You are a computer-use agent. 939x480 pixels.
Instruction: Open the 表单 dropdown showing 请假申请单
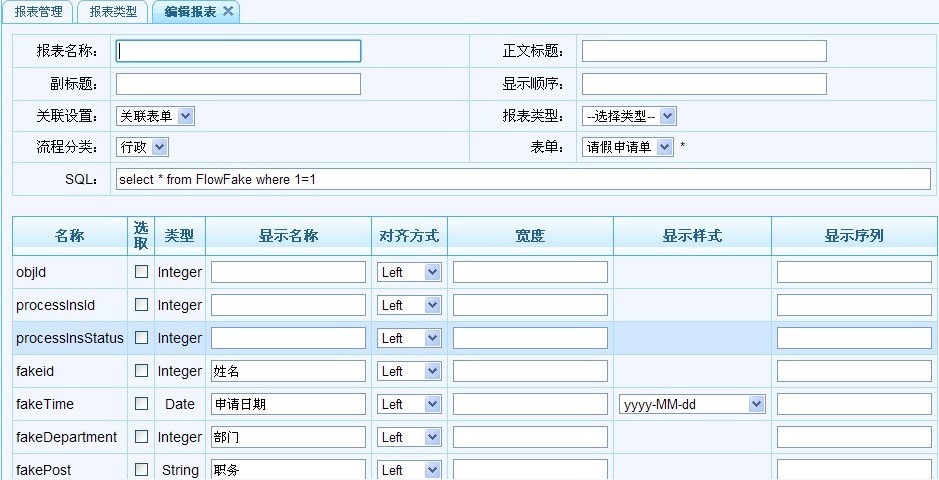(628, 147)
